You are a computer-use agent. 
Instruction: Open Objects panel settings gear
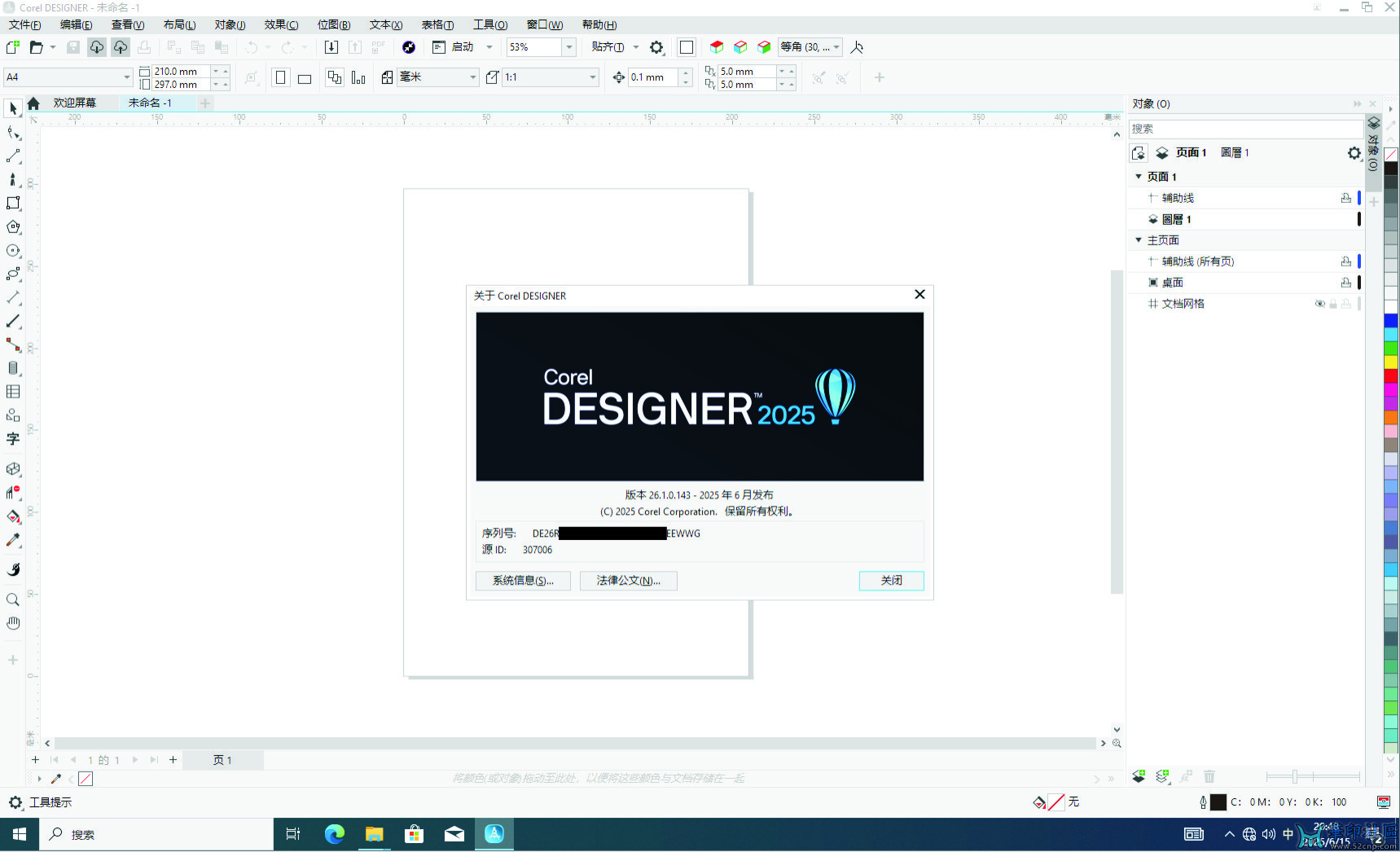point(1354,153)
